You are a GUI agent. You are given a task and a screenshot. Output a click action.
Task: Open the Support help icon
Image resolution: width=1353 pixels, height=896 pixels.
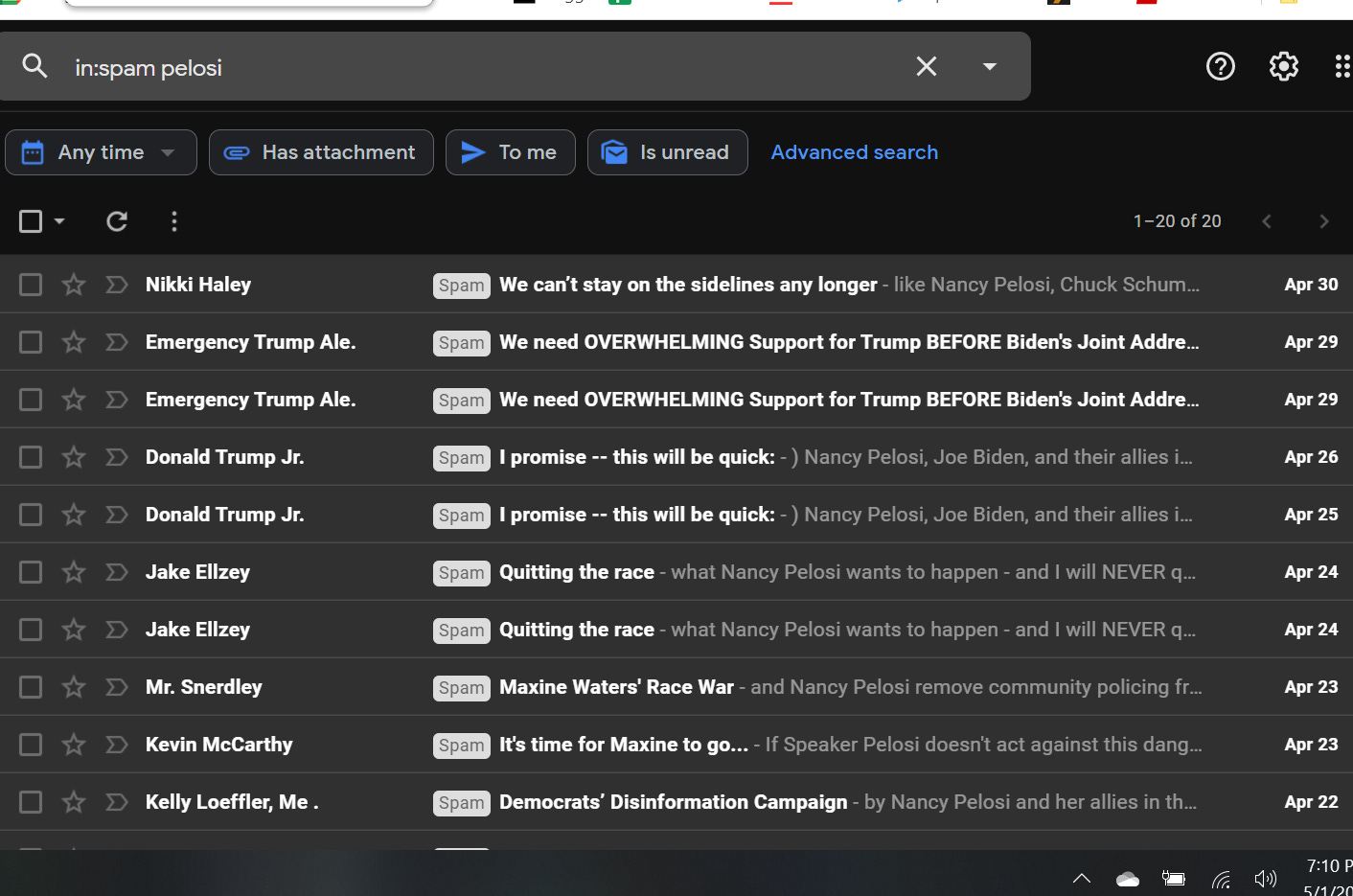[x=1221, y=66]
